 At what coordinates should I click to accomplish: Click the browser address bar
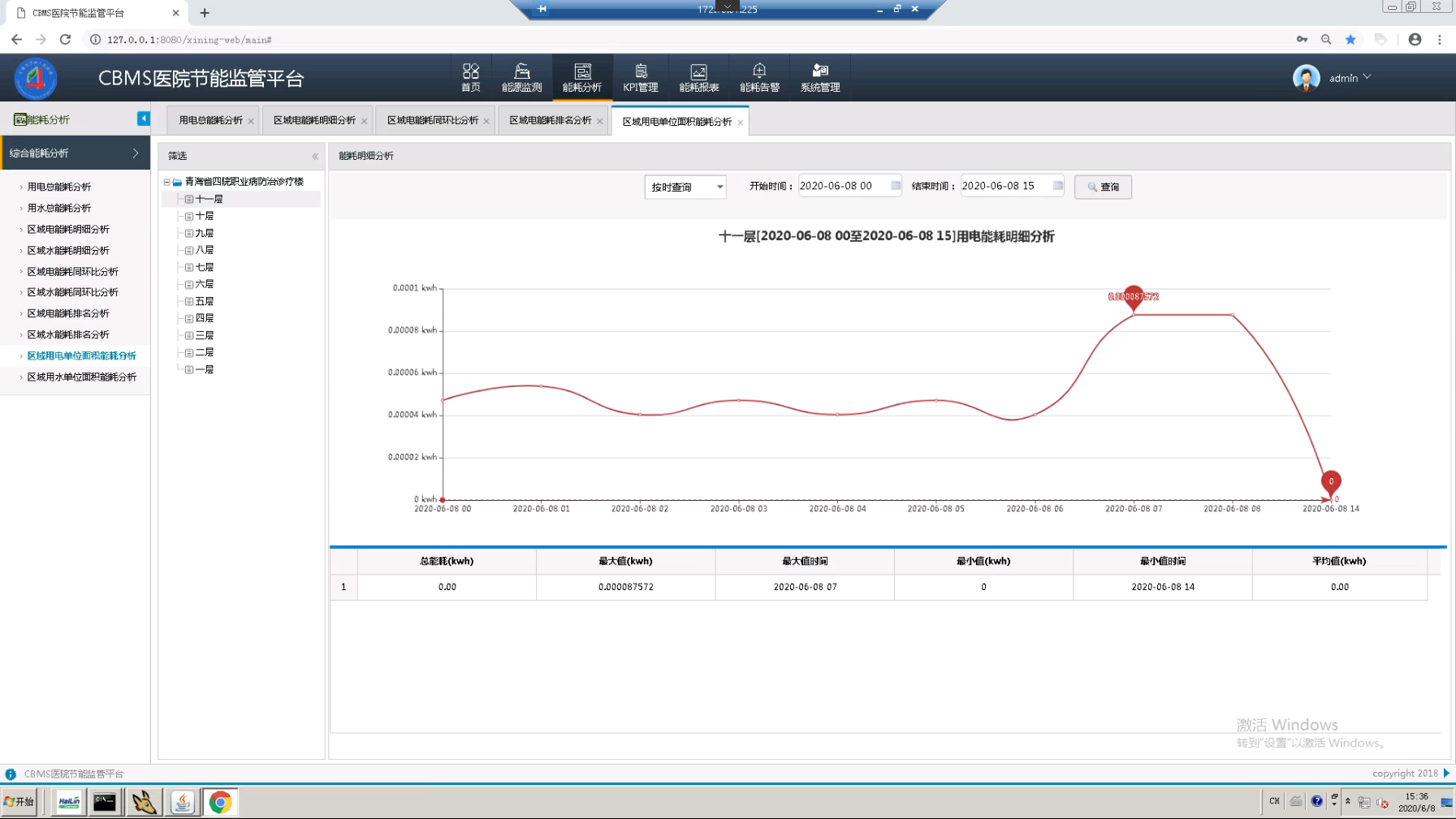[x=690, y=39]
